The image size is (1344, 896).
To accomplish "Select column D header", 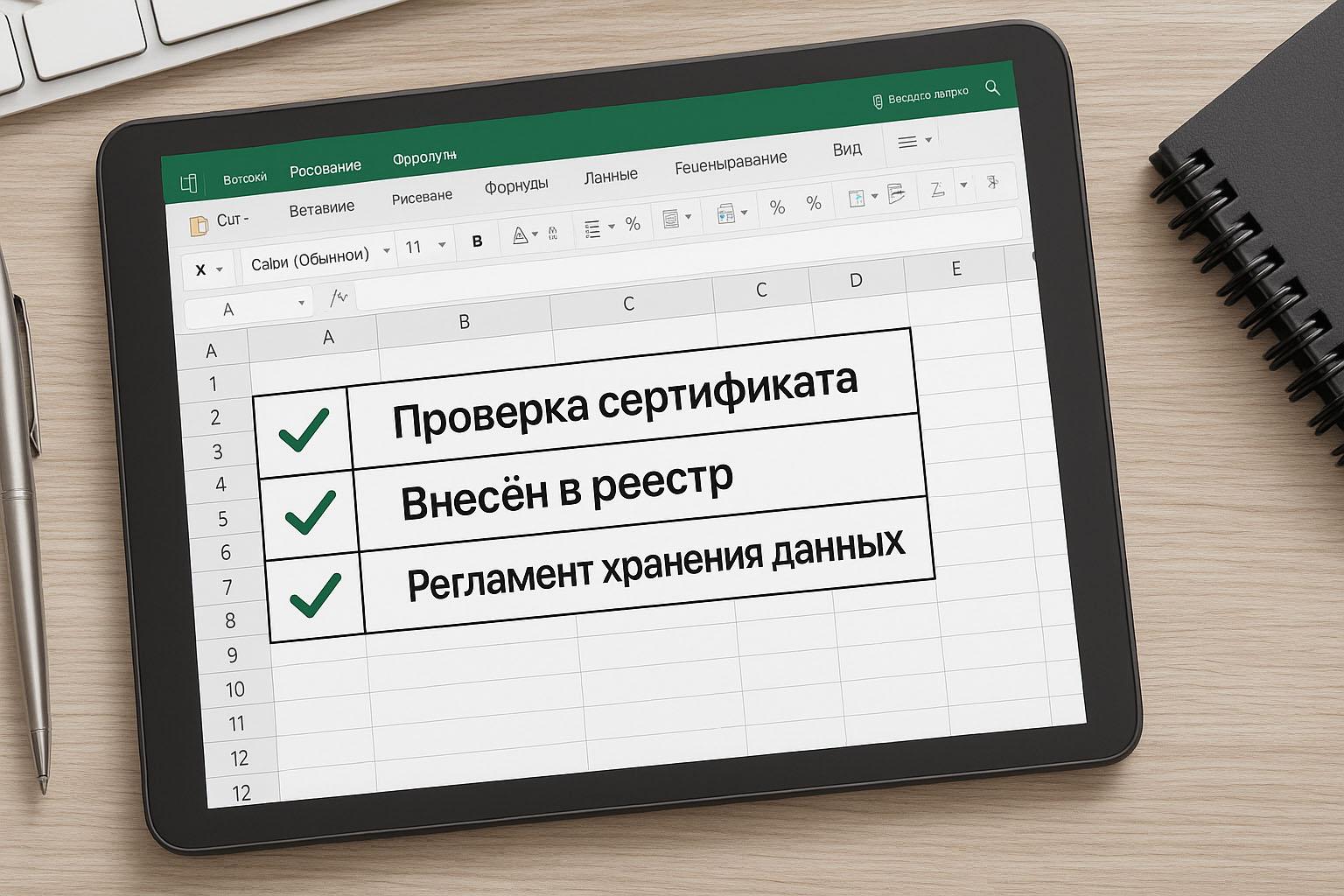I will 855,280.
